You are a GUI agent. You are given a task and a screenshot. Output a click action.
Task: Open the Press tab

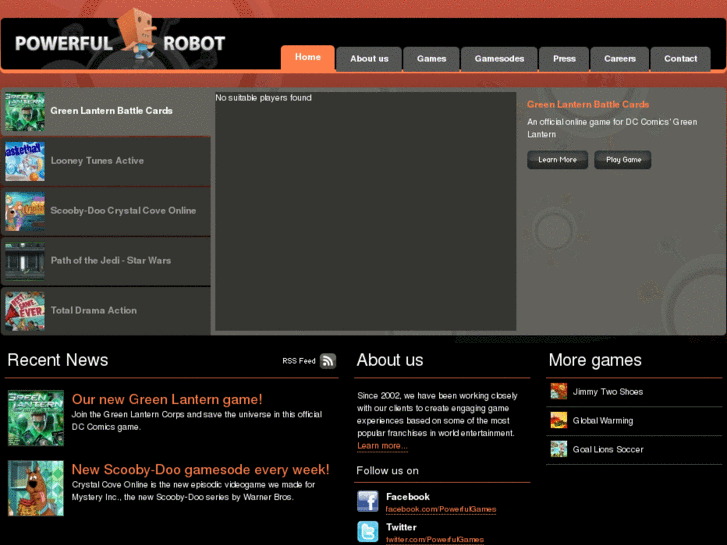click(564, 59)
